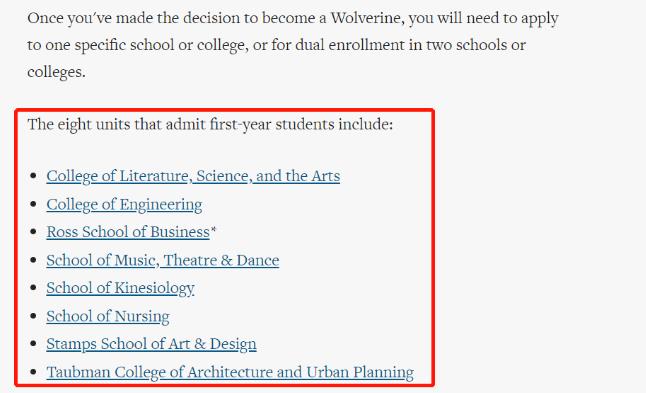Viewport: 646px width, 393px height.
Task: Click the bullet before Stamps School link
Action: (33, 344)
